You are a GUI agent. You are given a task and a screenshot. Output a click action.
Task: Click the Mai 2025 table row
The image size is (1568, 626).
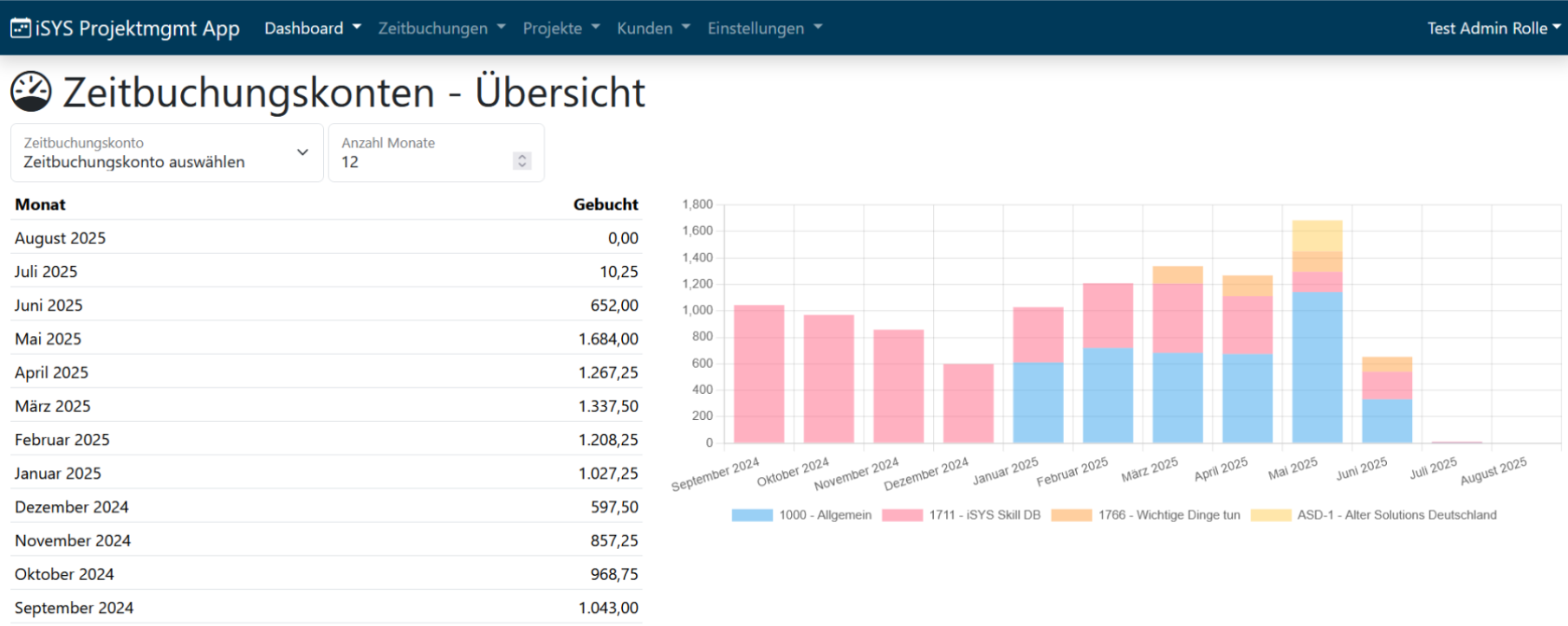(327, 339)
